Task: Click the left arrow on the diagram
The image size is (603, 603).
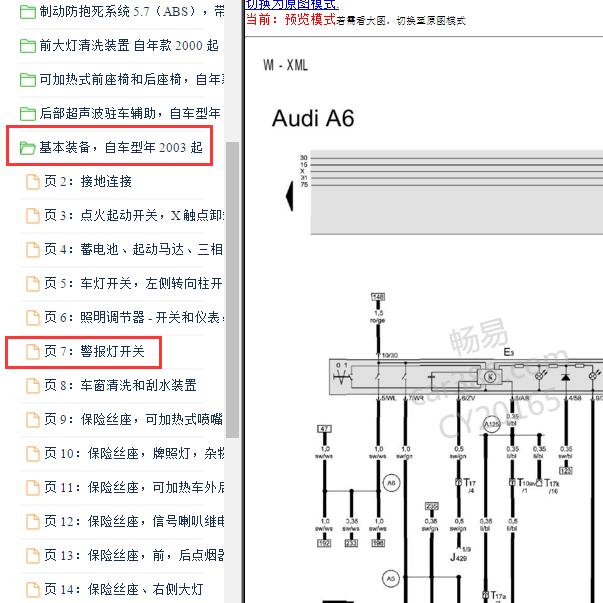Action: 290,196
